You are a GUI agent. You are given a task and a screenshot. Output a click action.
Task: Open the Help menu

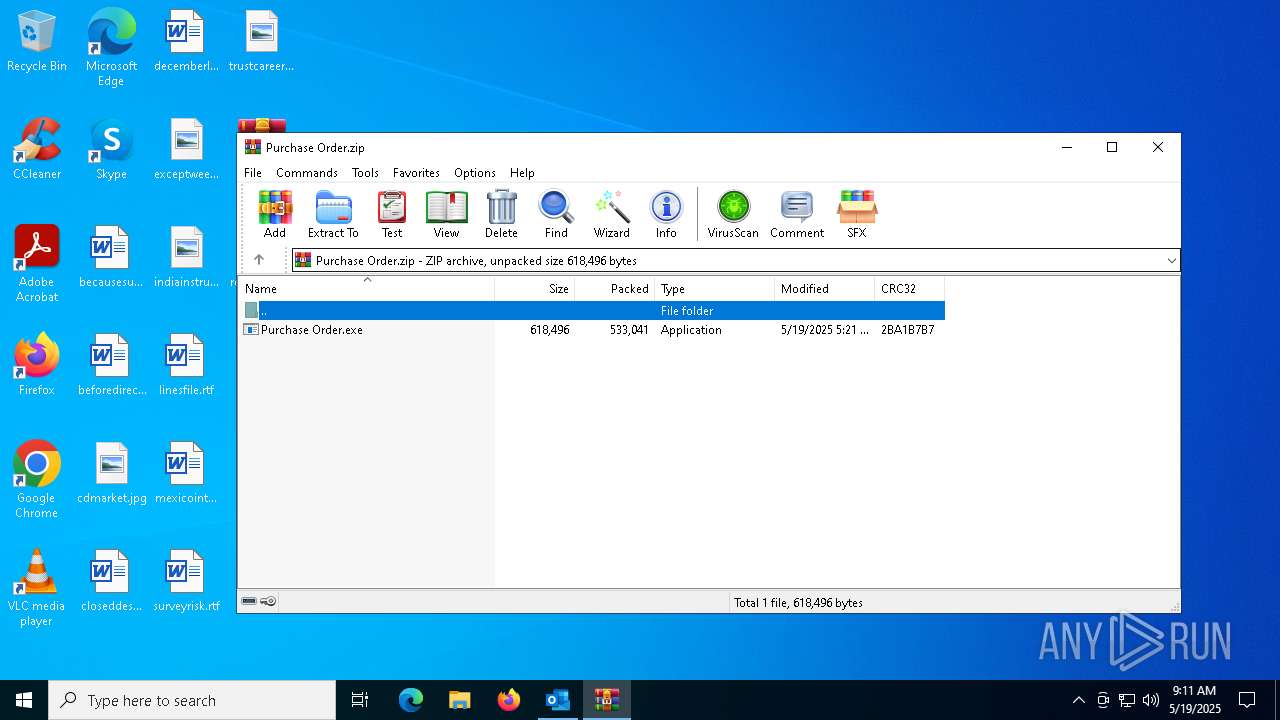click(522, 173)
